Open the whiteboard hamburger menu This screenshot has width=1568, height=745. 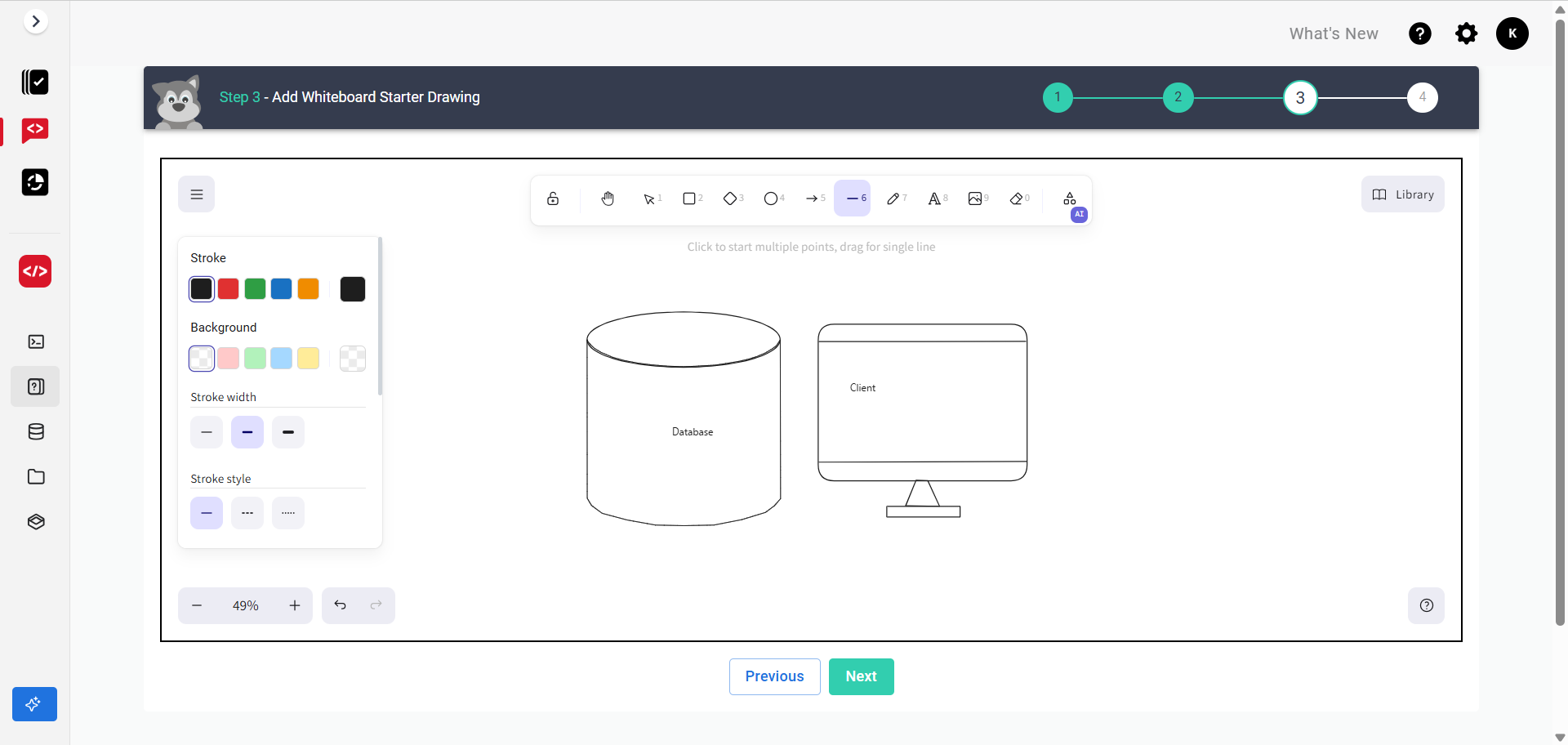pyautogui.click(x=197, y=194)
